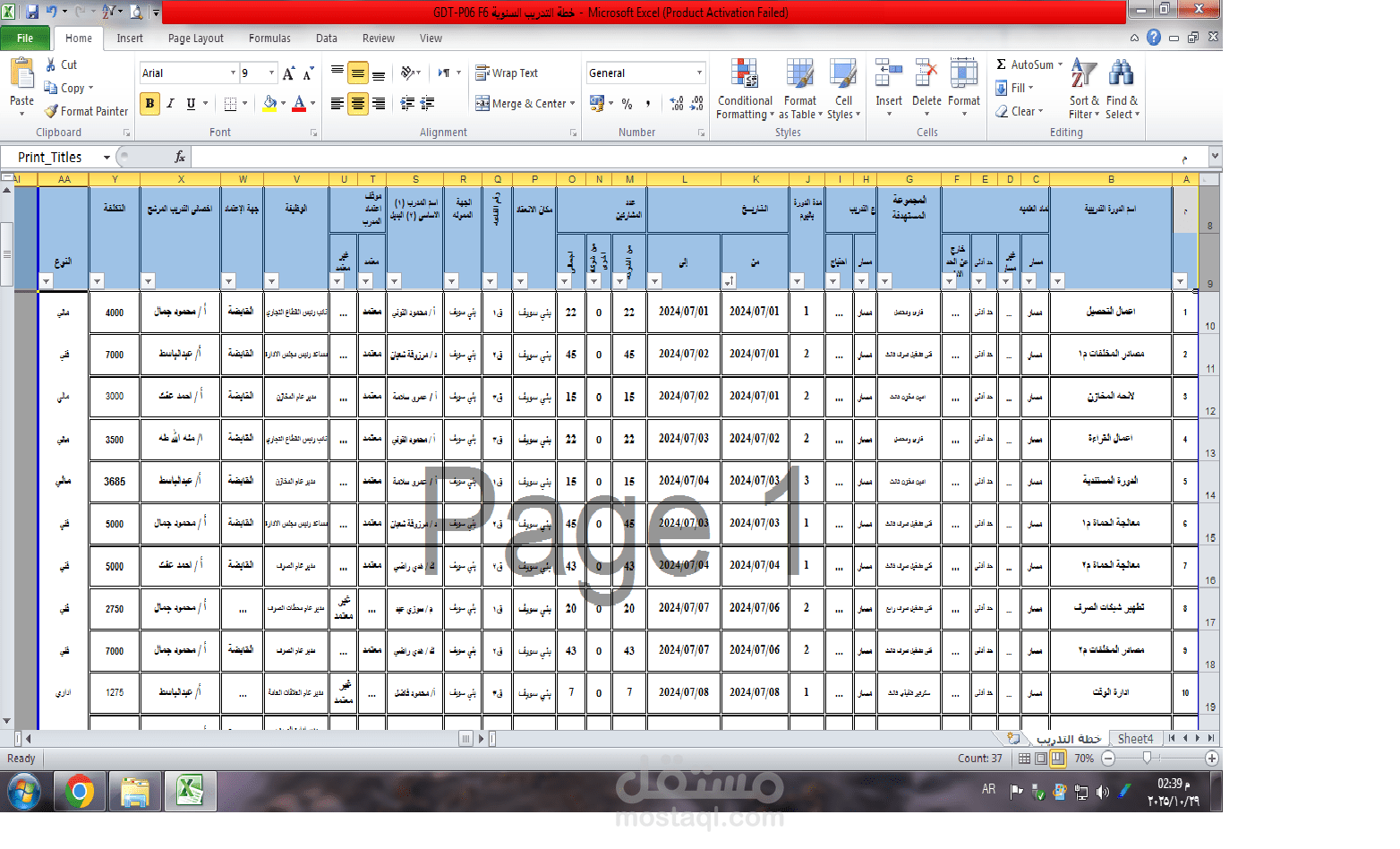
Task: Apply fill color bucket
Action: (269, 103)
